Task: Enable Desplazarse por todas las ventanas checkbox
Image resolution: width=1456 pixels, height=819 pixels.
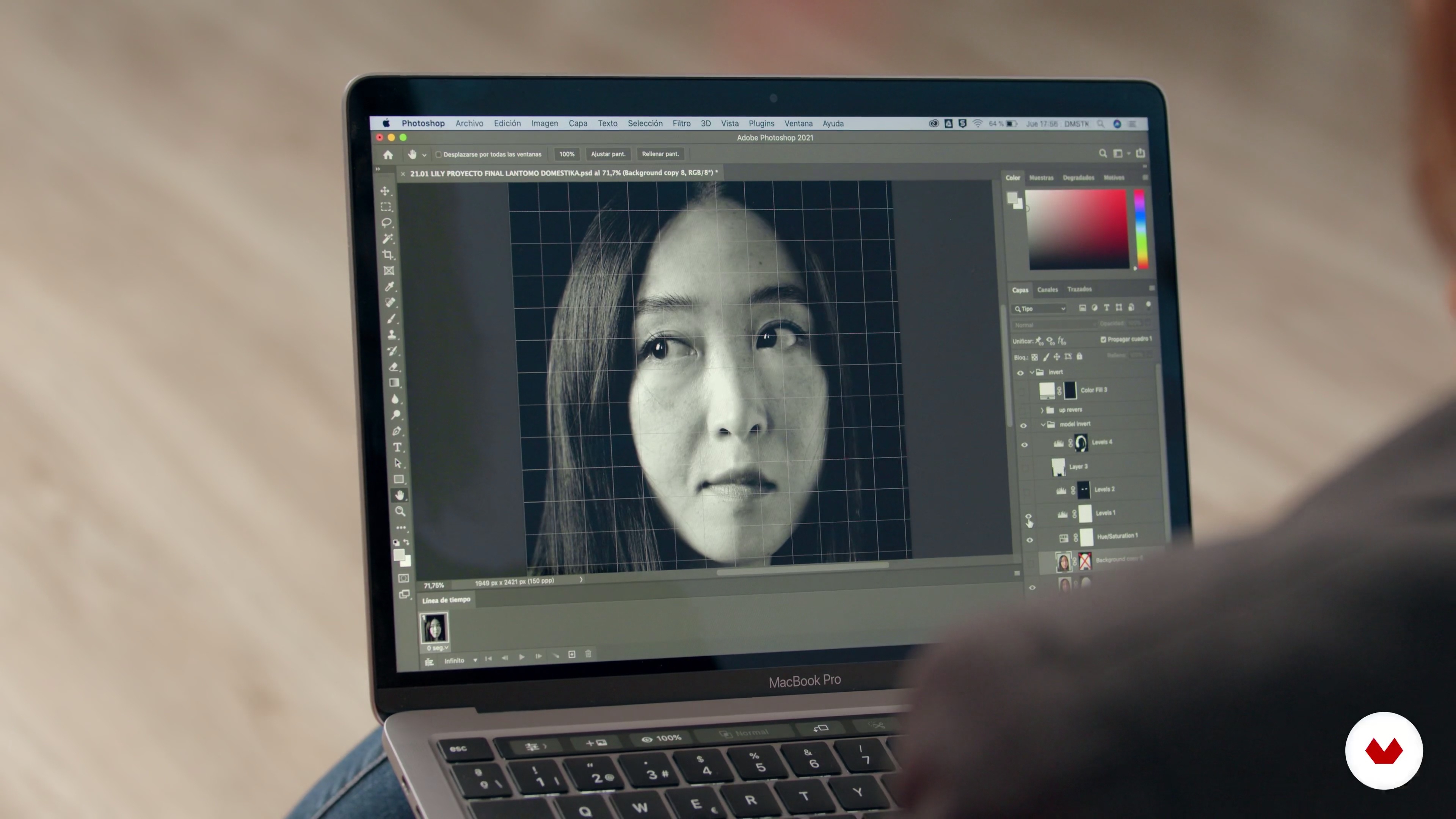Action: [x=438, y=154]
